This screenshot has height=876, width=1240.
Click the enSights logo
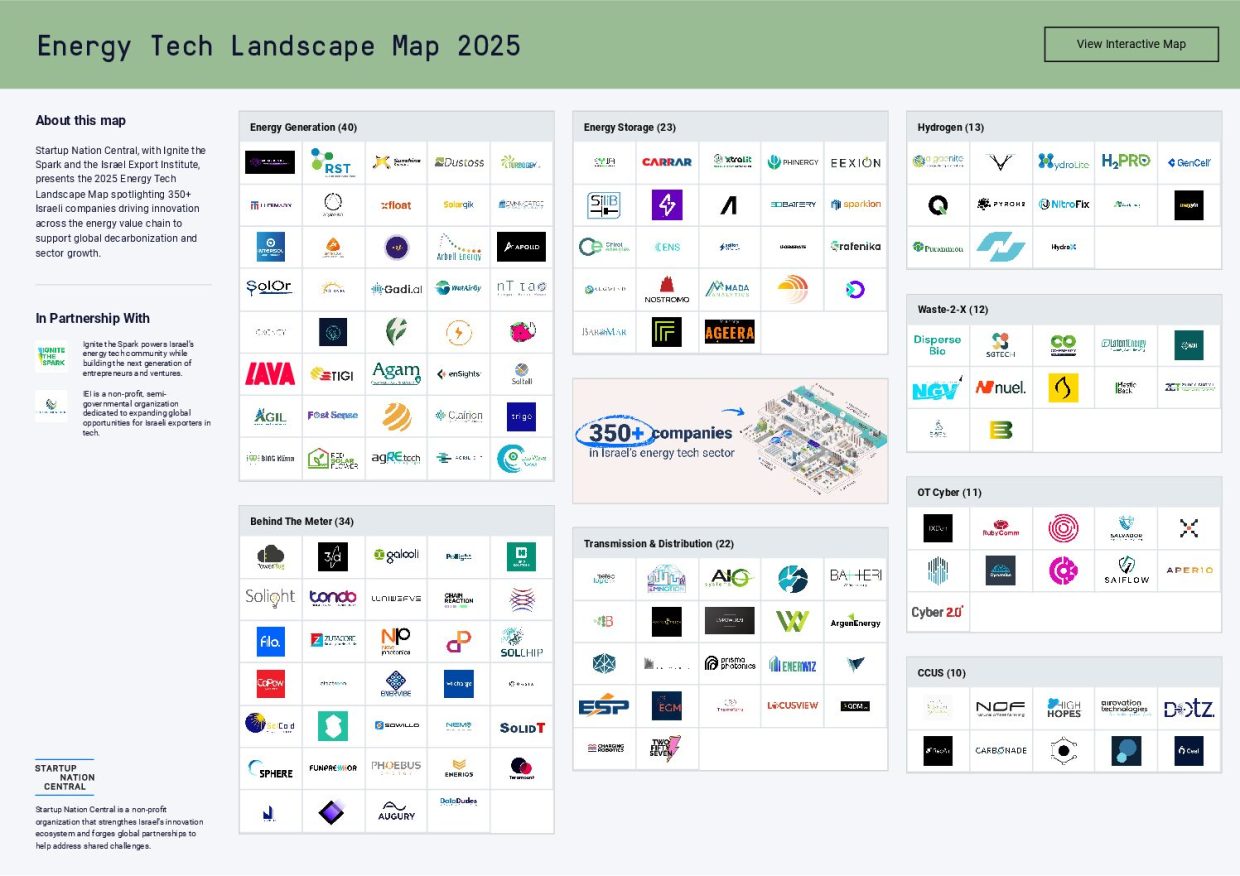tap(459, 374)
